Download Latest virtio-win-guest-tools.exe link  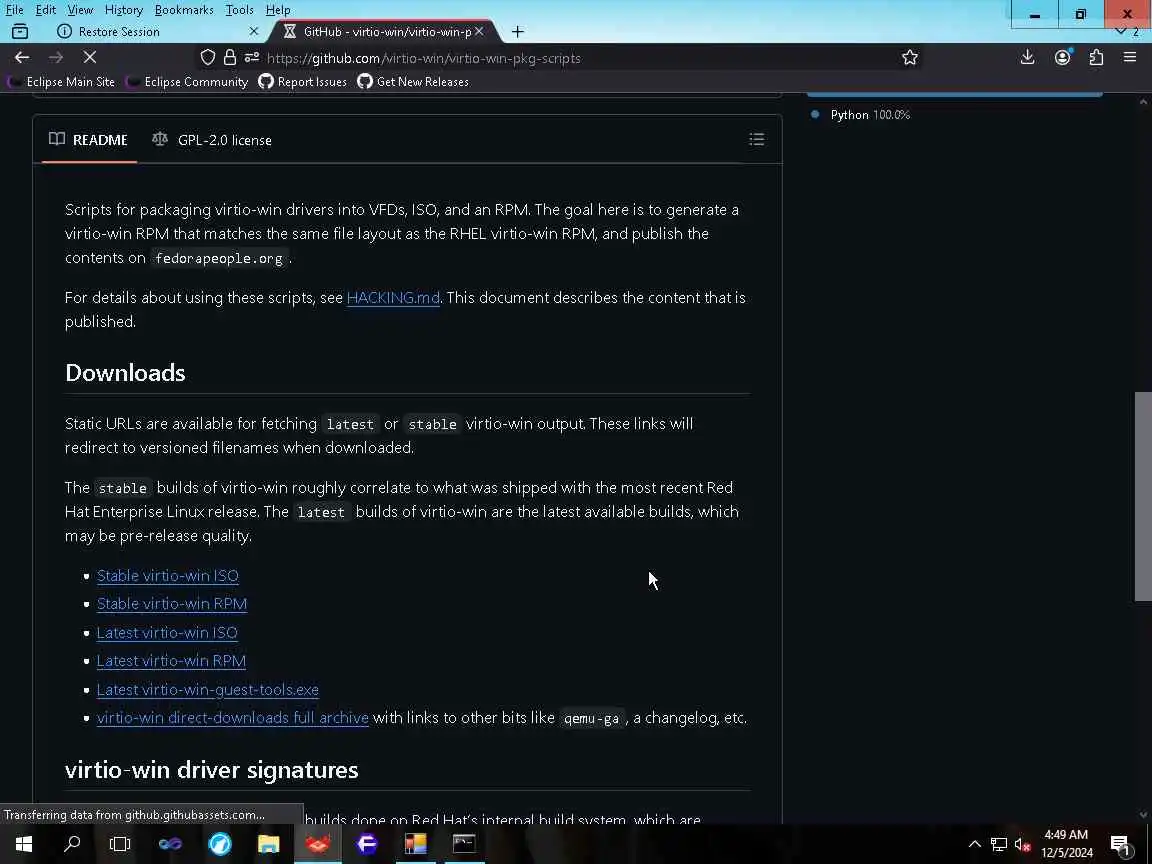[x=208, y=689]
